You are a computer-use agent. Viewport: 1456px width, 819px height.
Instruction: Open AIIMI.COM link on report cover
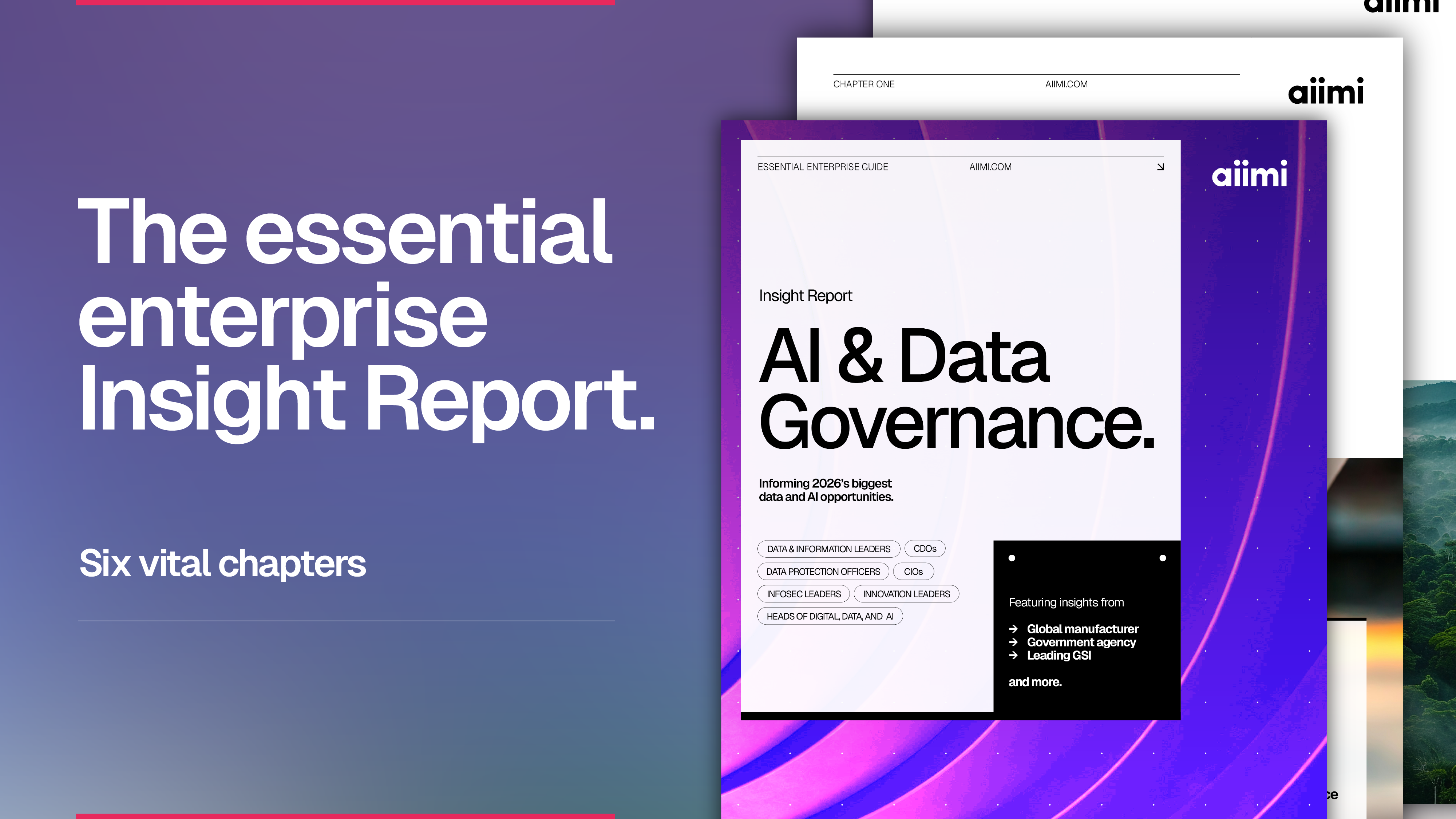pyautogui.click(x=990, y=167)
